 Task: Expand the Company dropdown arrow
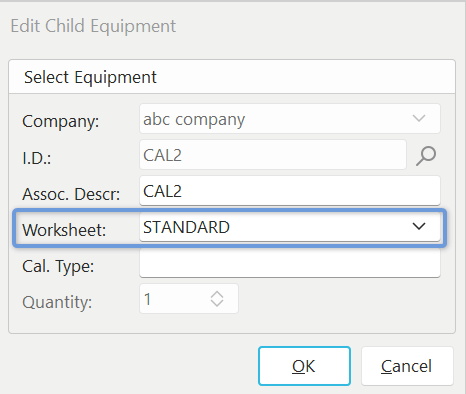pos(419,118)
